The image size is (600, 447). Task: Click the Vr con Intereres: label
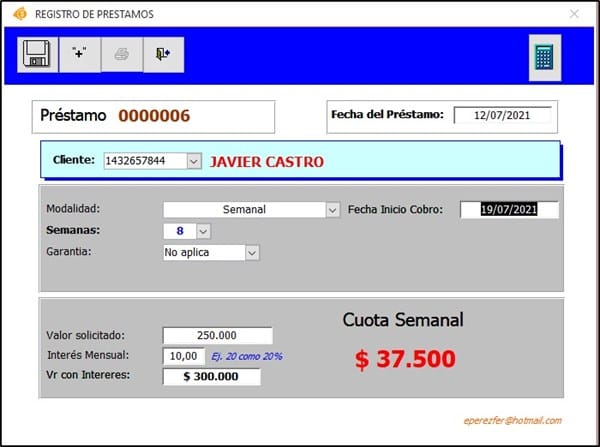pos(88,375)
